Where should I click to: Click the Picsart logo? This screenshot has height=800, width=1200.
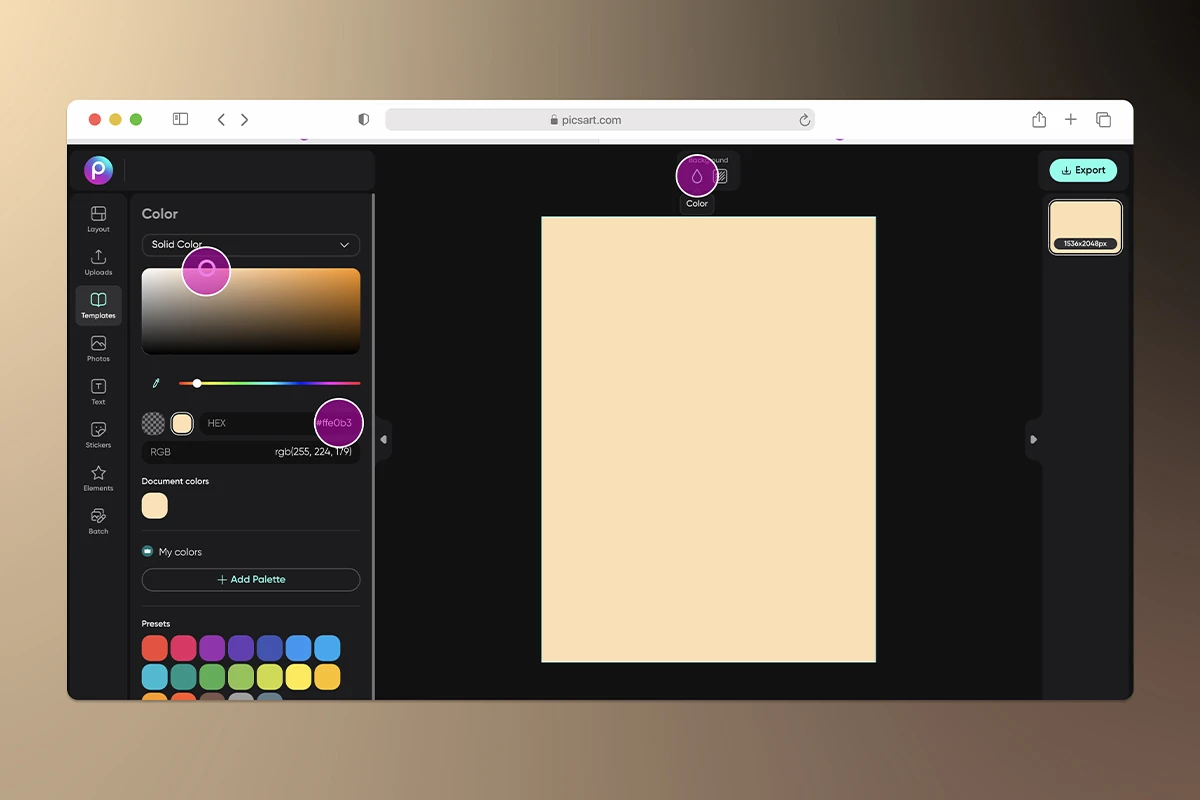click(97, 169)
